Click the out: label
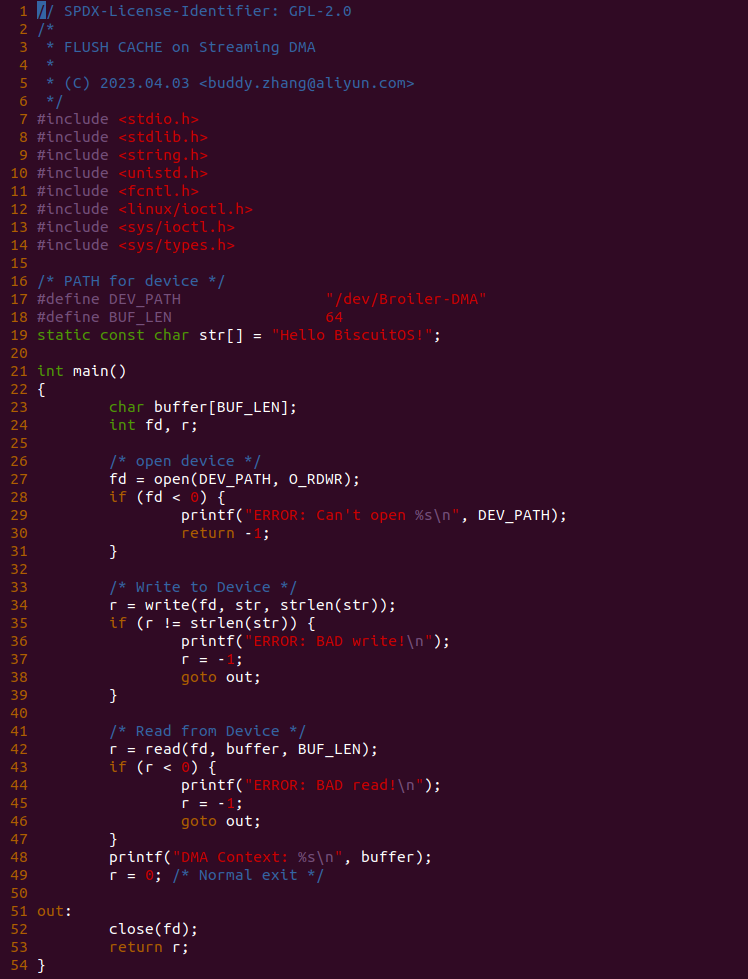Screen dimensions: 748x979 point(55,912)
